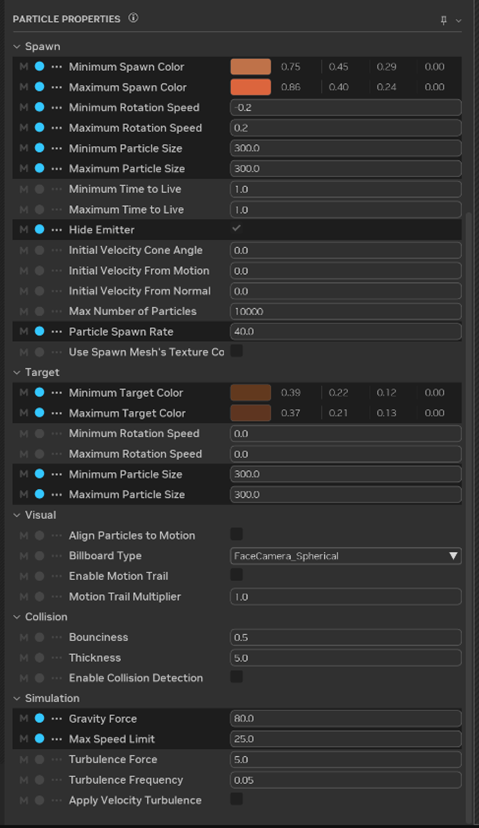Click blue override dot for Maximum Target Color
Viewport: 479px width, 828px height.
[x=40, y=413]
